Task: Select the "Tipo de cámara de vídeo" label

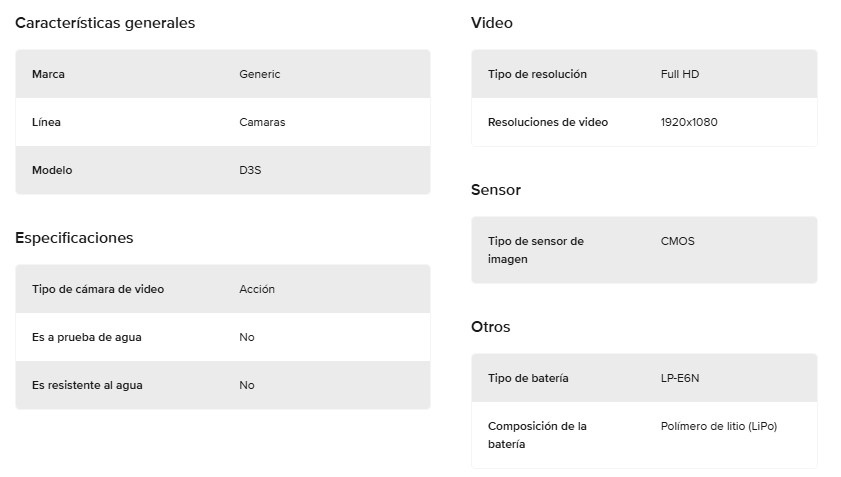Action: [x=98, y=289]
